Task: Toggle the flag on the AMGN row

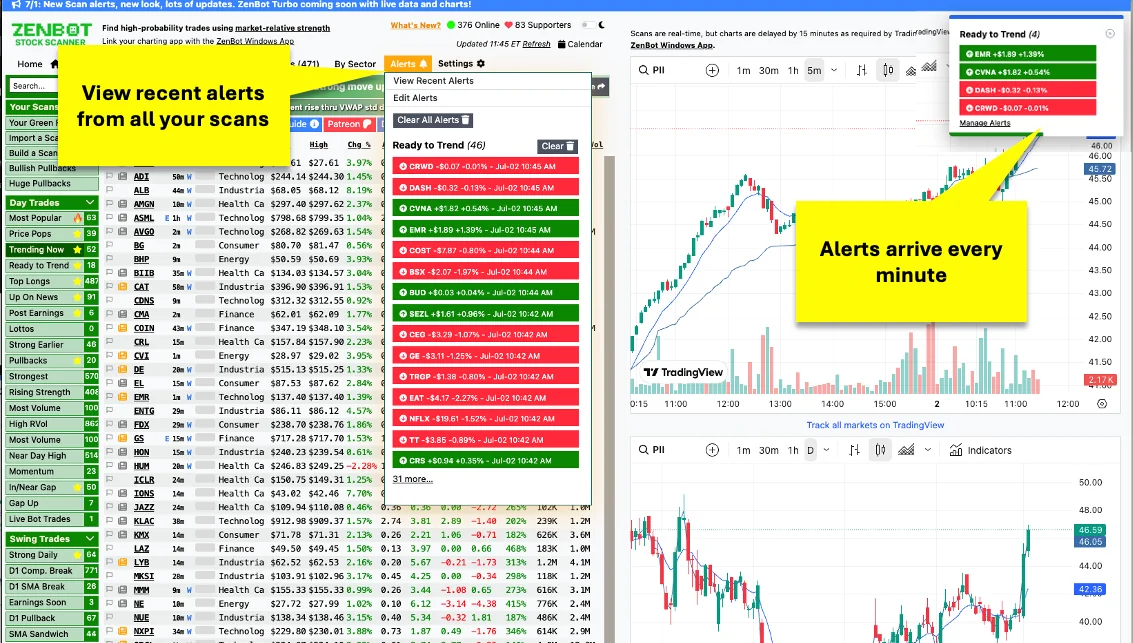Action: 110,204
